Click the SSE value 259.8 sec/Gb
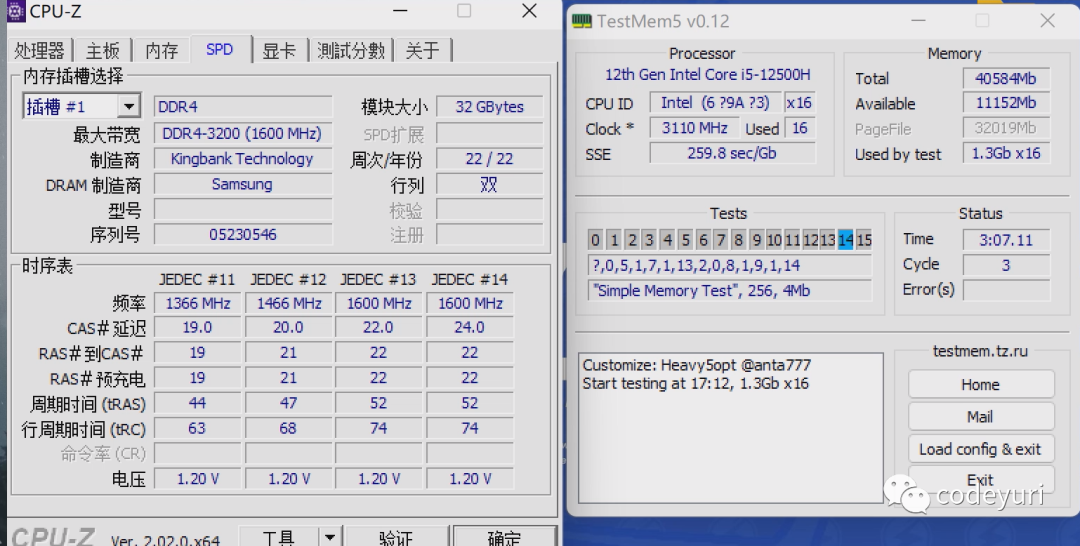 click(x=732, y=153)
